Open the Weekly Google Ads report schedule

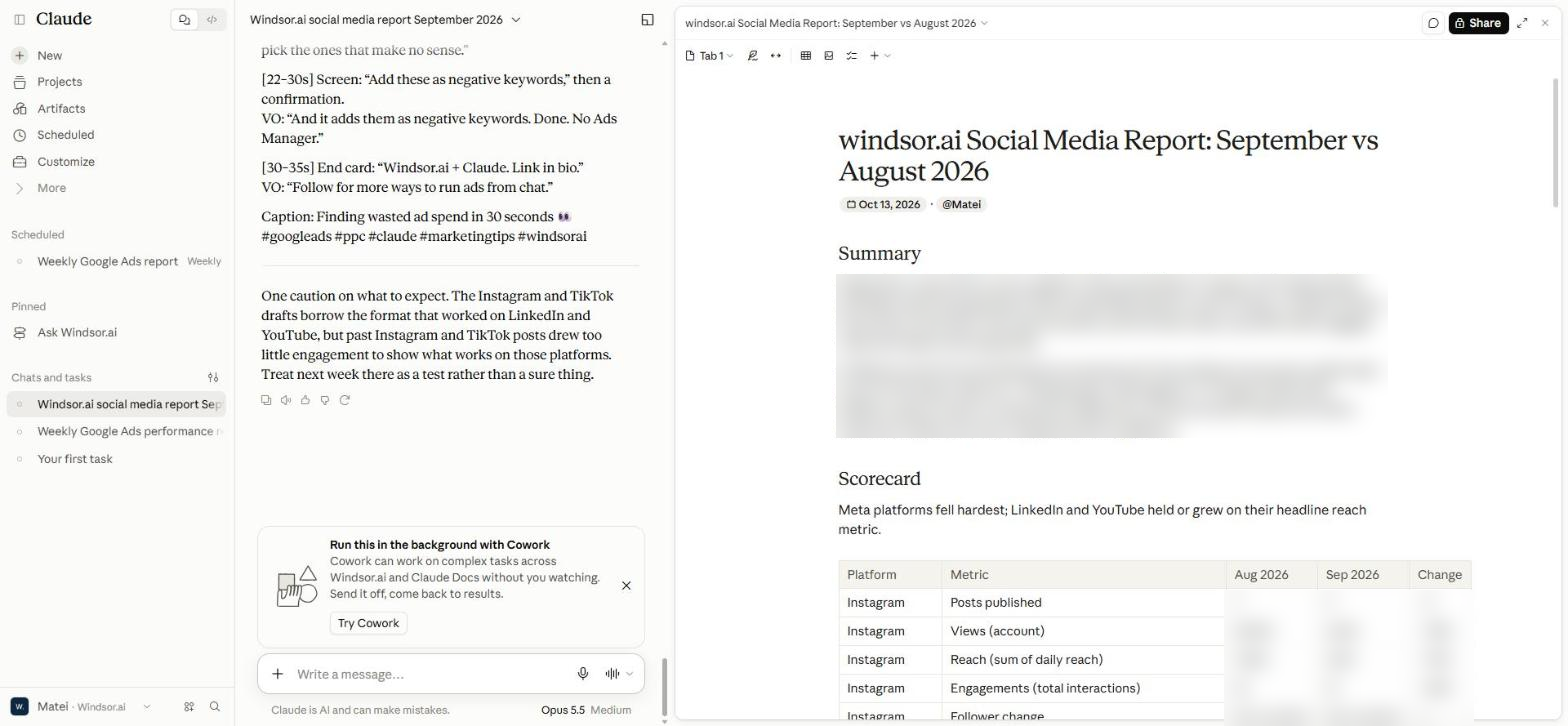point(117,262)
